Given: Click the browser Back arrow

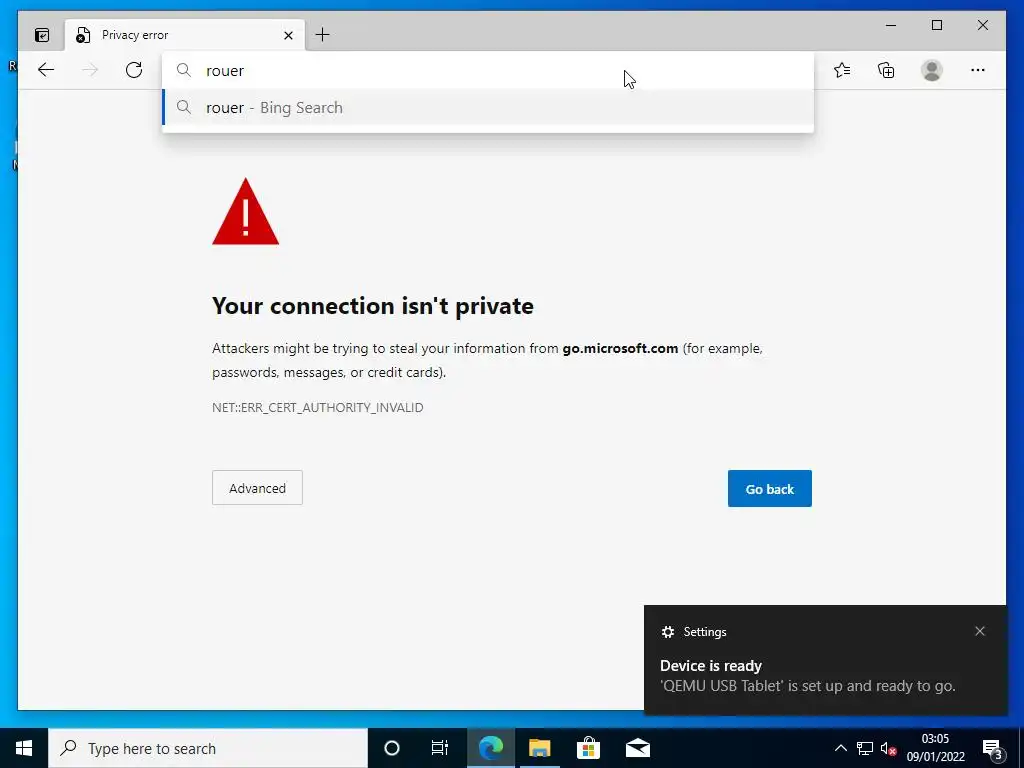Looking at the screenshot, I should pyautogui.click(x=46, y=70).
